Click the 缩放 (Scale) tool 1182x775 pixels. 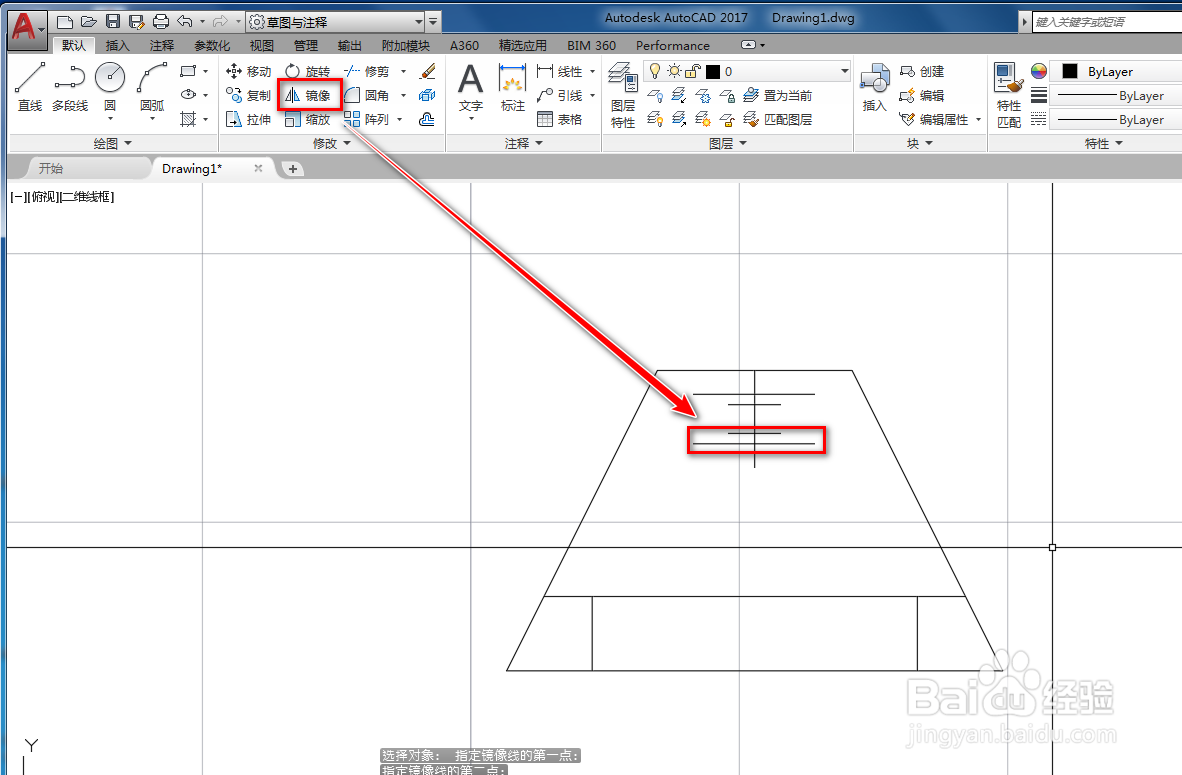coord(308,119)
